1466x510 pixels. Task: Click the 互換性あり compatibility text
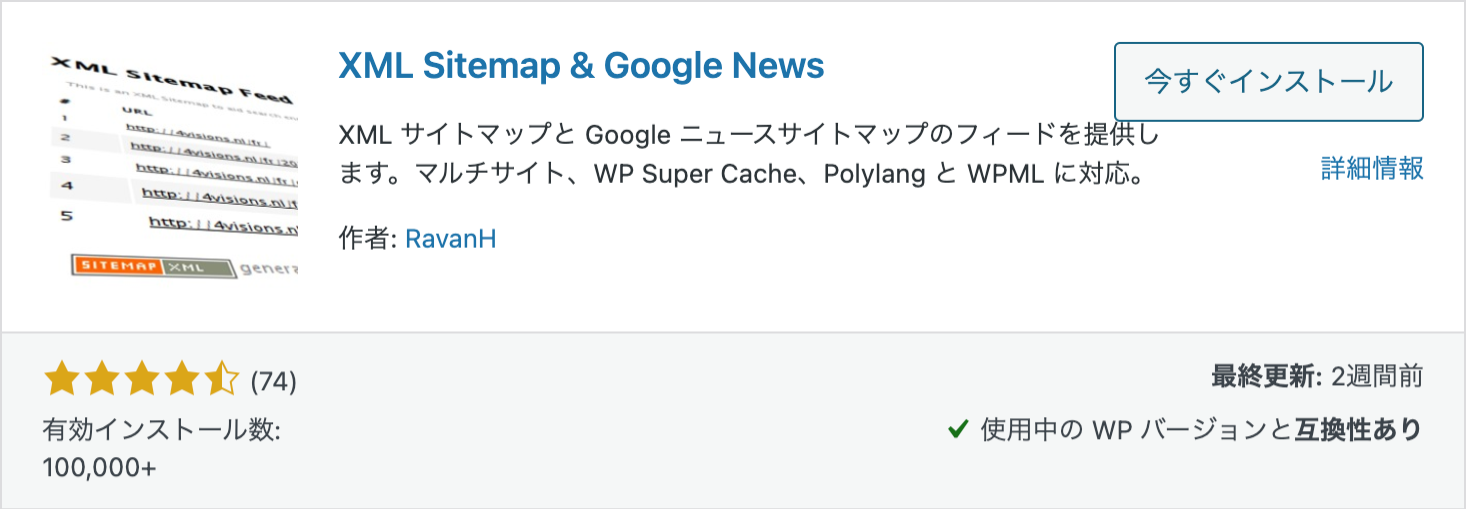(x=1359, y=430)
